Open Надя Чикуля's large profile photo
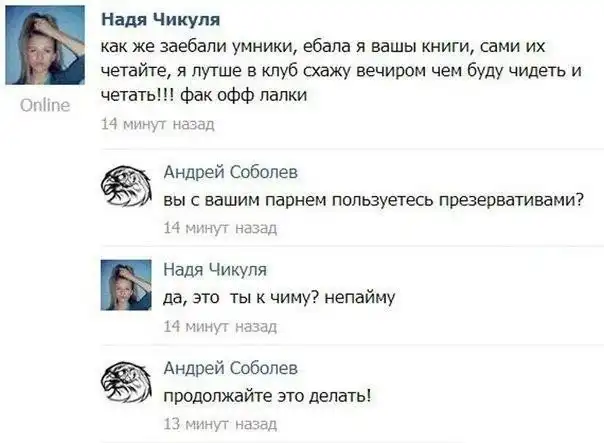The height and width of the screenshot is (443, 604). point(44,51)
